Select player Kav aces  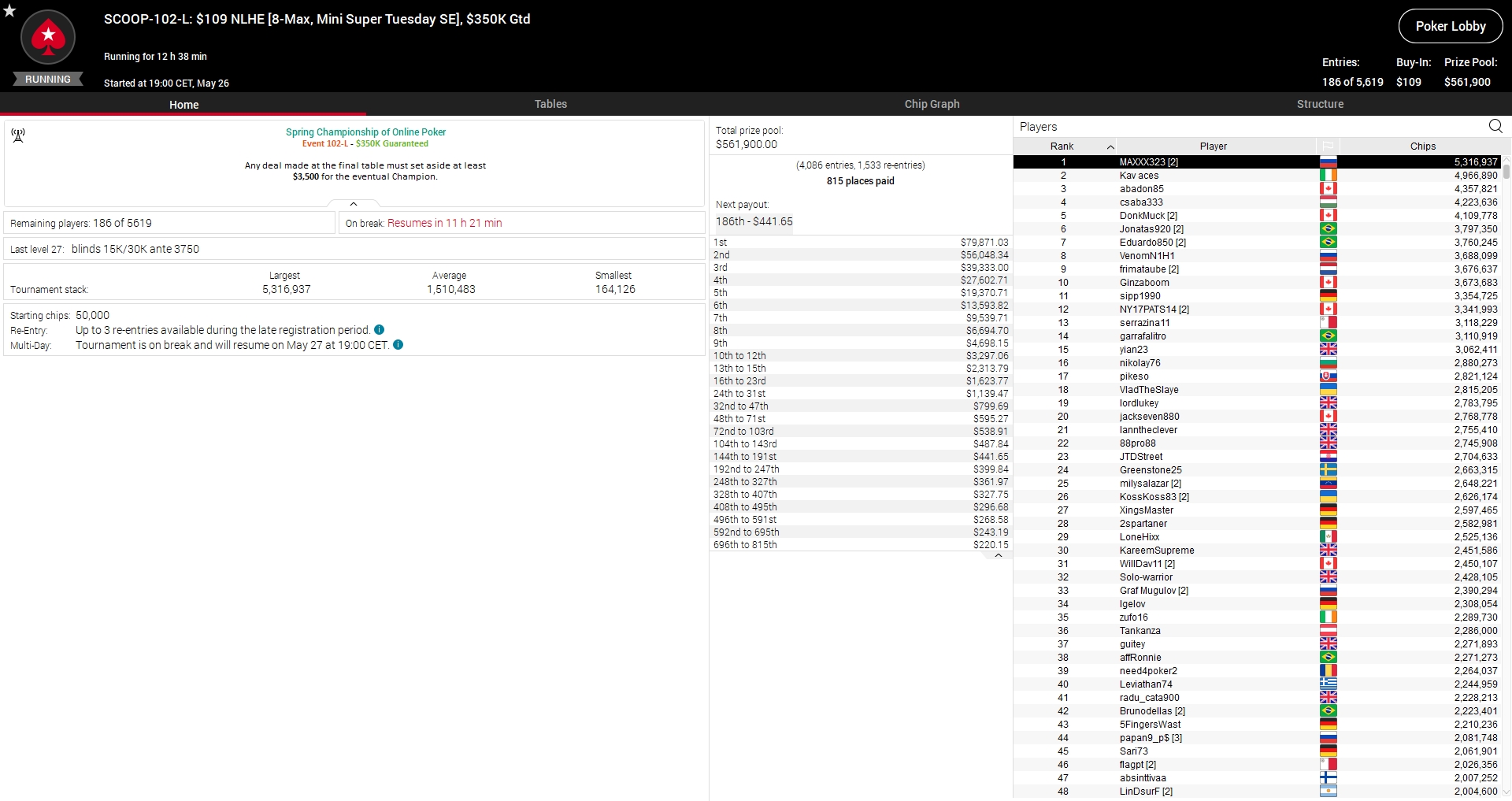pyautogui.click(x=1139, y=176)
